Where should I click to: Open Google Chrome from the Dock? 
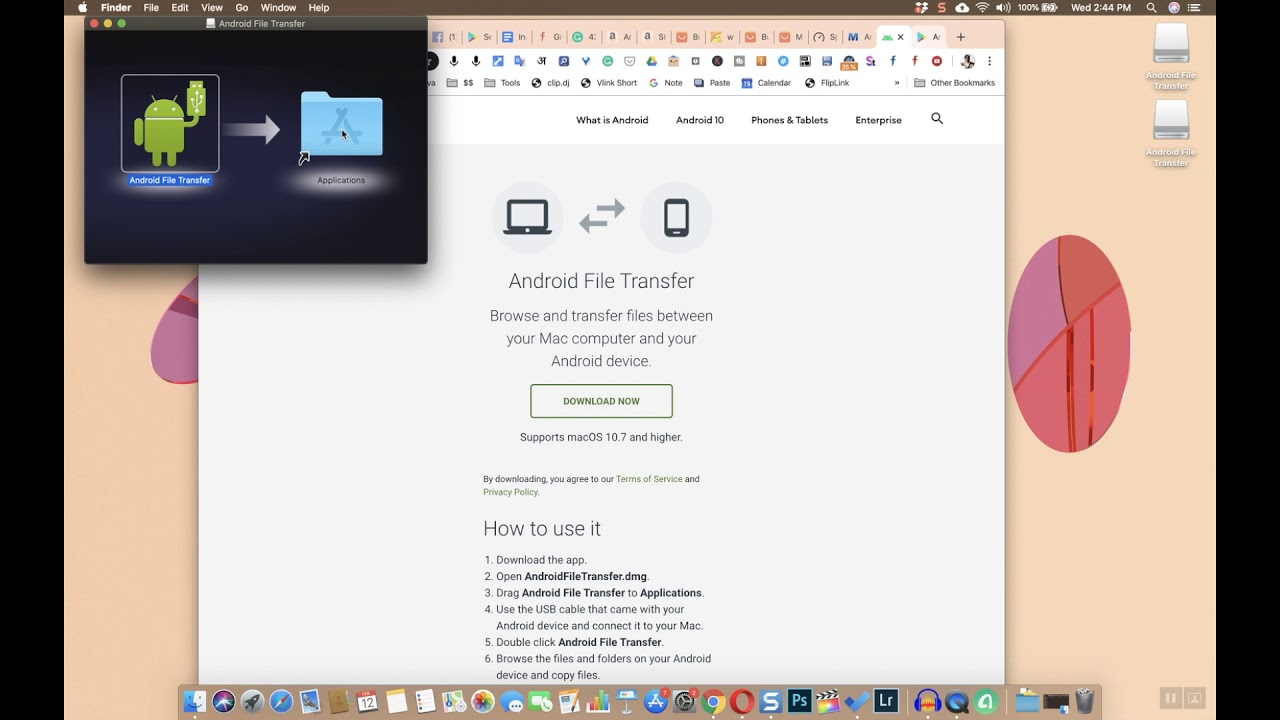[713, 702]
